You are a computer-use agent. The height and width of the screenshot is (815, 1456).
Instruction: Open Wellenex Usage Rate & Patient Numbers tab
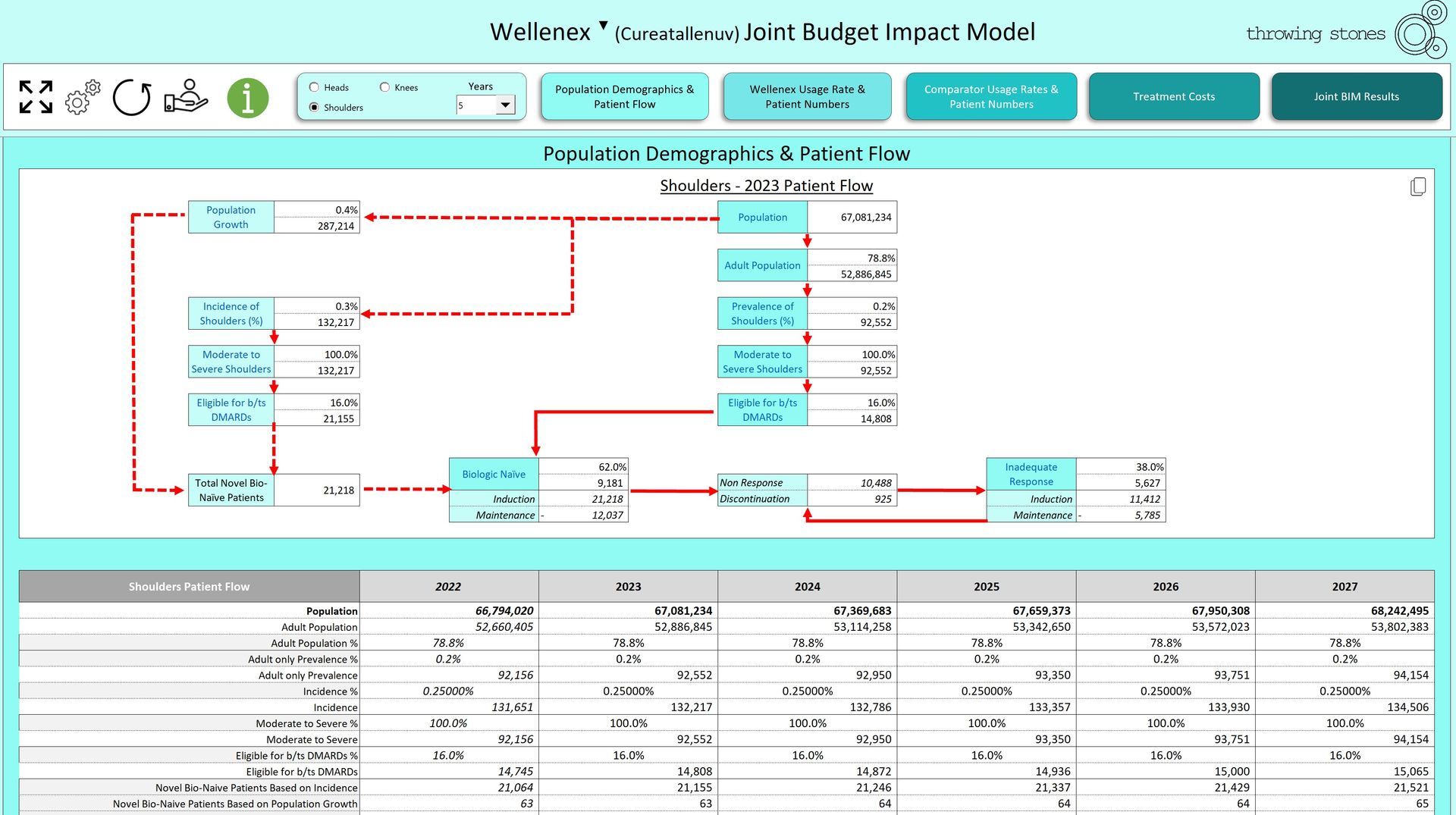(x=808, y=96)
